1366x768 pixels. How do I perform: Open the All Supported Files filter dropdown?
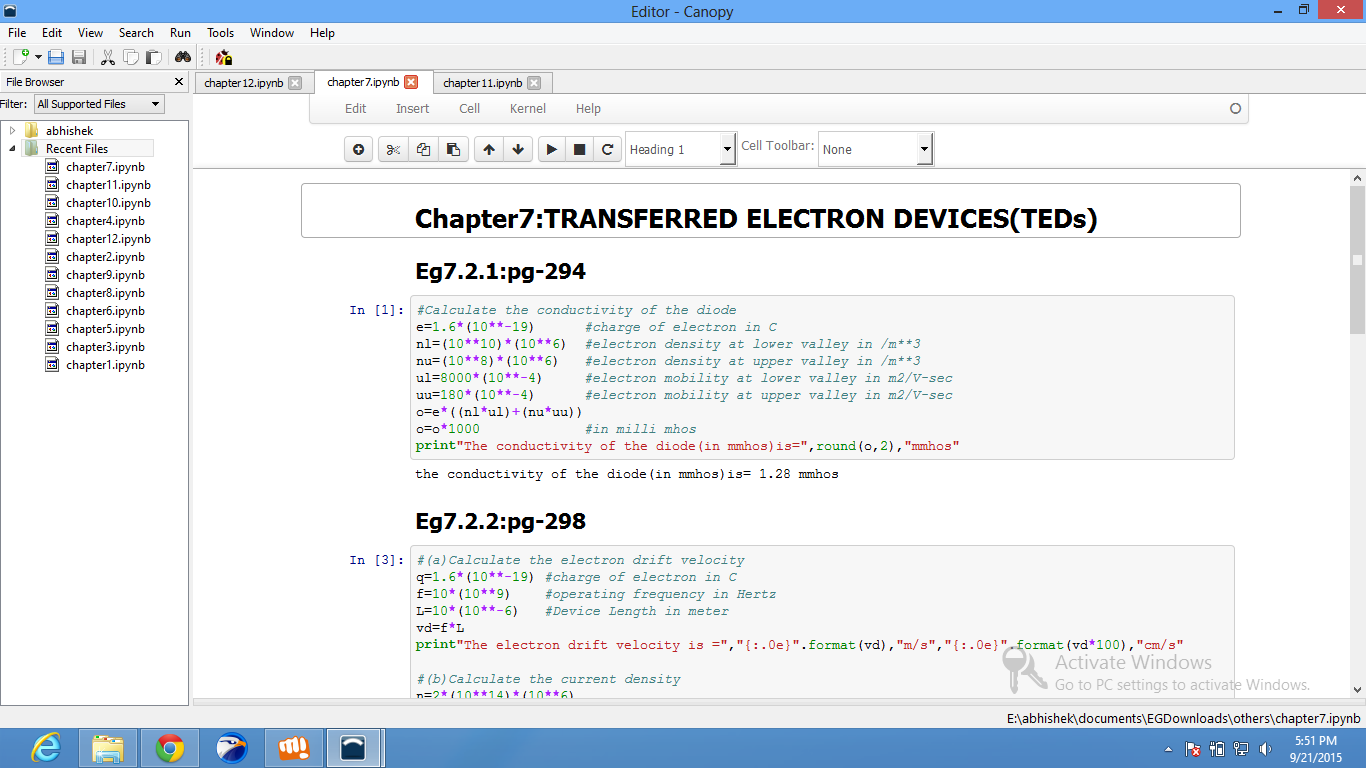point(99,104)
